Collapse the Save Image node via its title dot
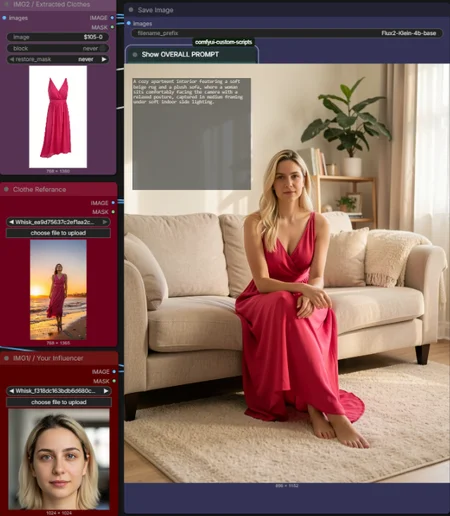Viewport: 450px width, 516px height. pyautogui.click(x=131, y=10)
